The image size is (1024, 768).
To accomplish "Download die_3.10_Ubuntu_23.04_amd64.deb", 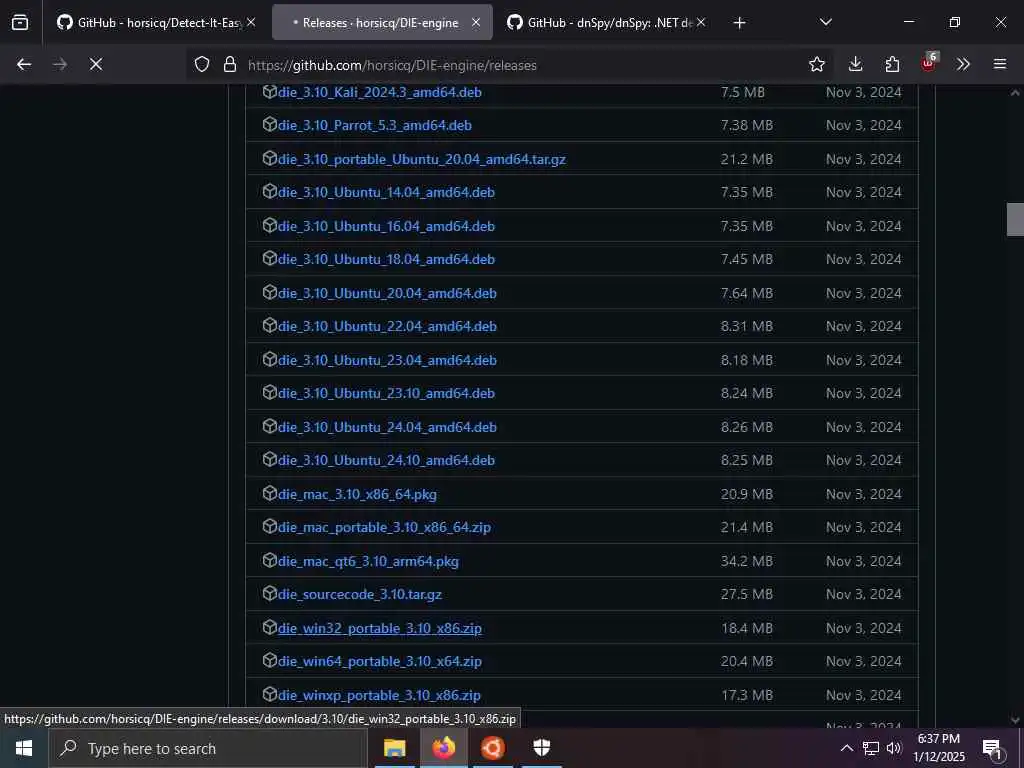I will click(387, 360).
